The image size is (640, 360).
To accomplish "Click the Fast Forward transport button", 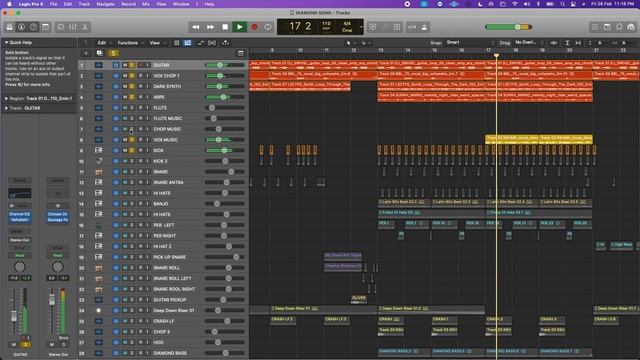I will pyautogui.click(x=210, y=27).
